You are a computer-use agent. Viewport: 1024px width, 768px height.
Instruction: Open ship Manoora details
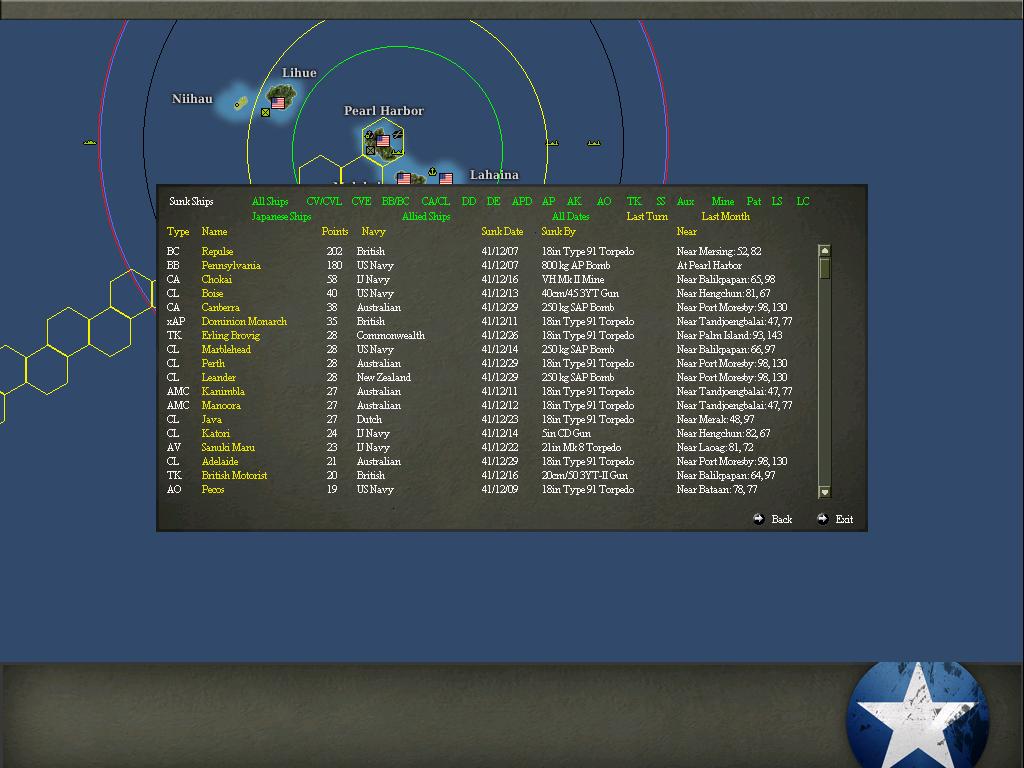221,406
